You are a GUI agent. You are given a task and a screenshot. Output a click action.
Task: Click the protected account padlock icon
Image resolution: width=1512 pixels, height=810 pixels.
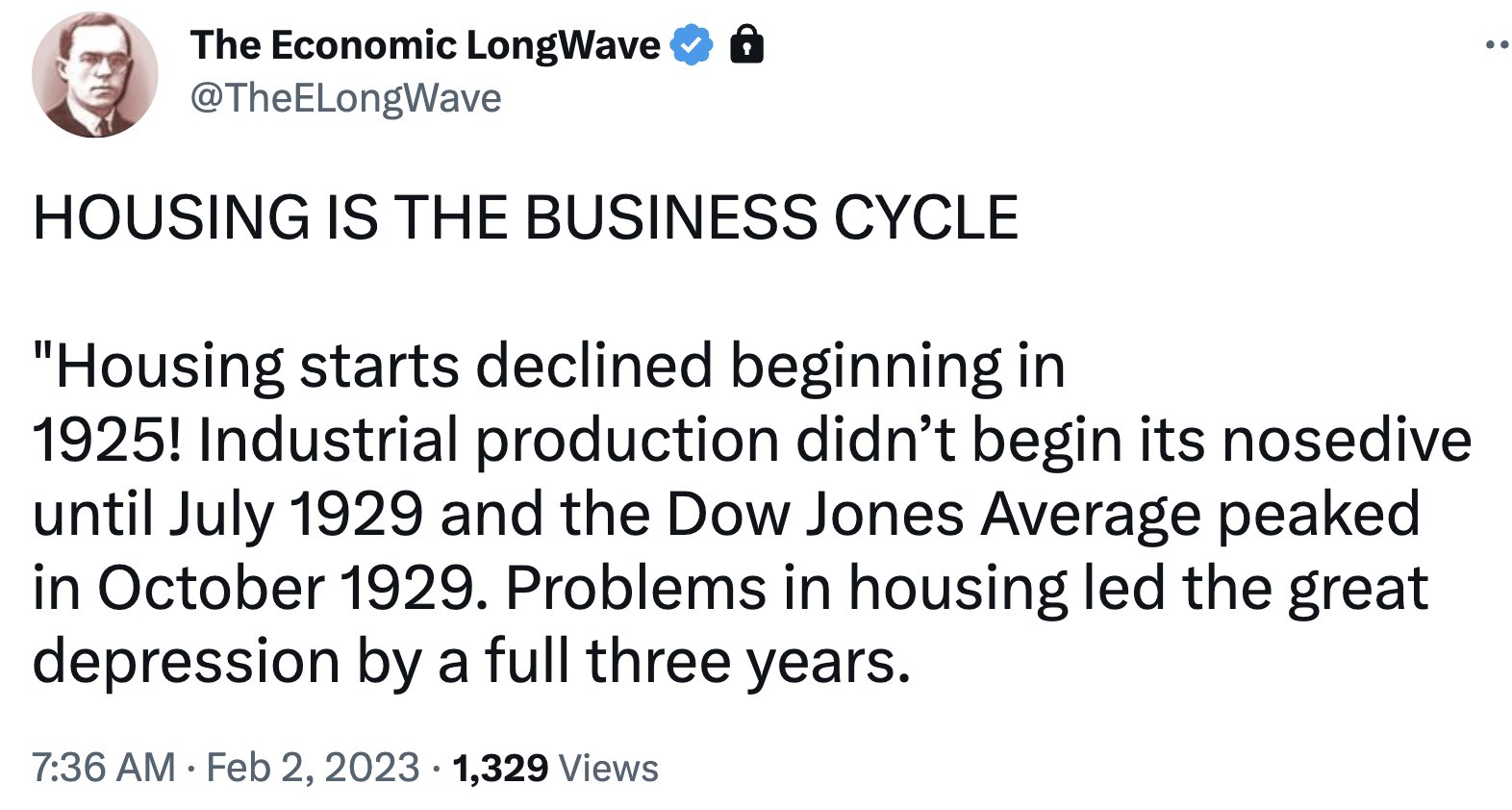[x=747, y=45]
